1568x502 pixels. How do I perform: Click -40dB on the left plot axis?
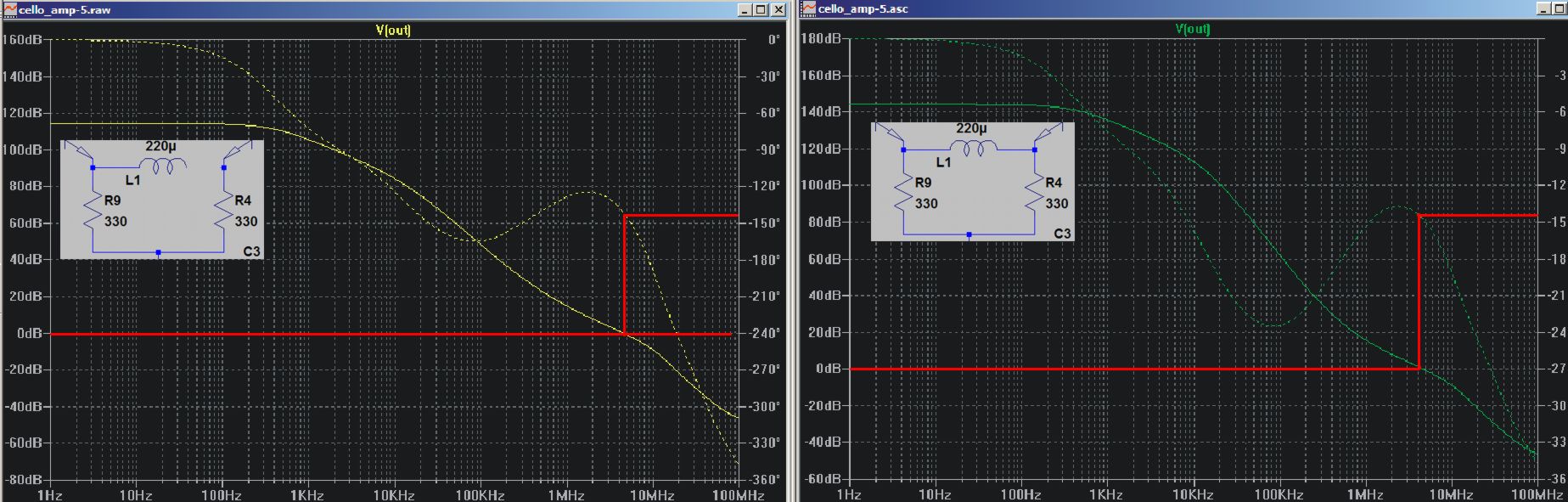[23, 406]
